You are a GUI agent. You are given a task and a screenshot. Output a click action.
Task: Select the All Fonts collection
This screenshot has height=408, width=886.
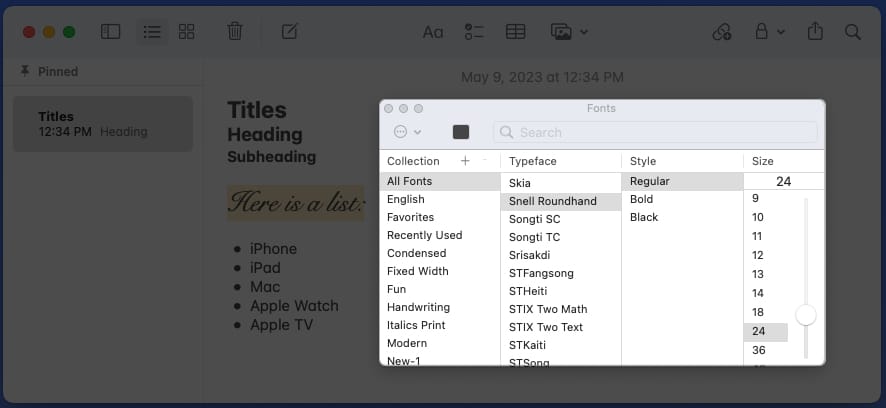(x=440, y=181)
